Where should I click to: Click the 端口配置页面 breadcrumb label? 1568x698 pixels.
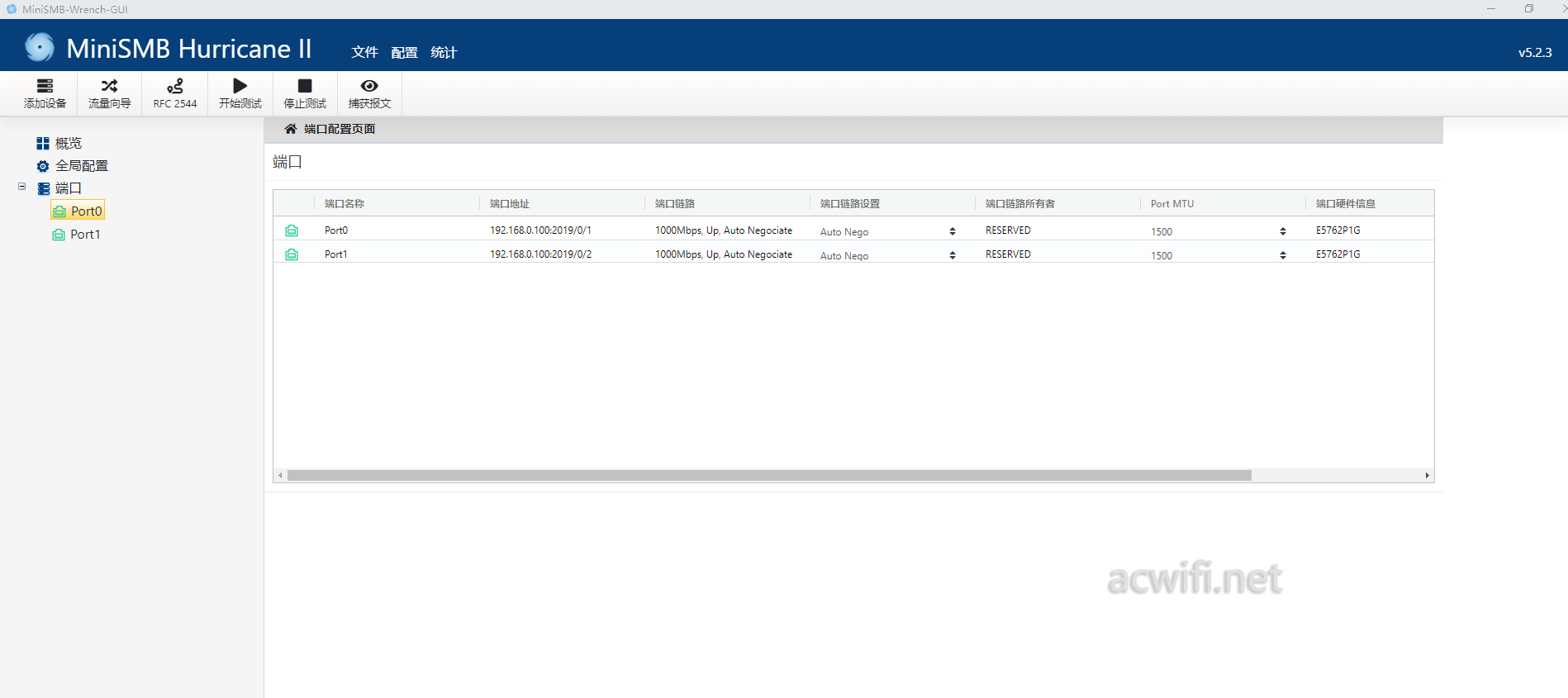(340, 129)
